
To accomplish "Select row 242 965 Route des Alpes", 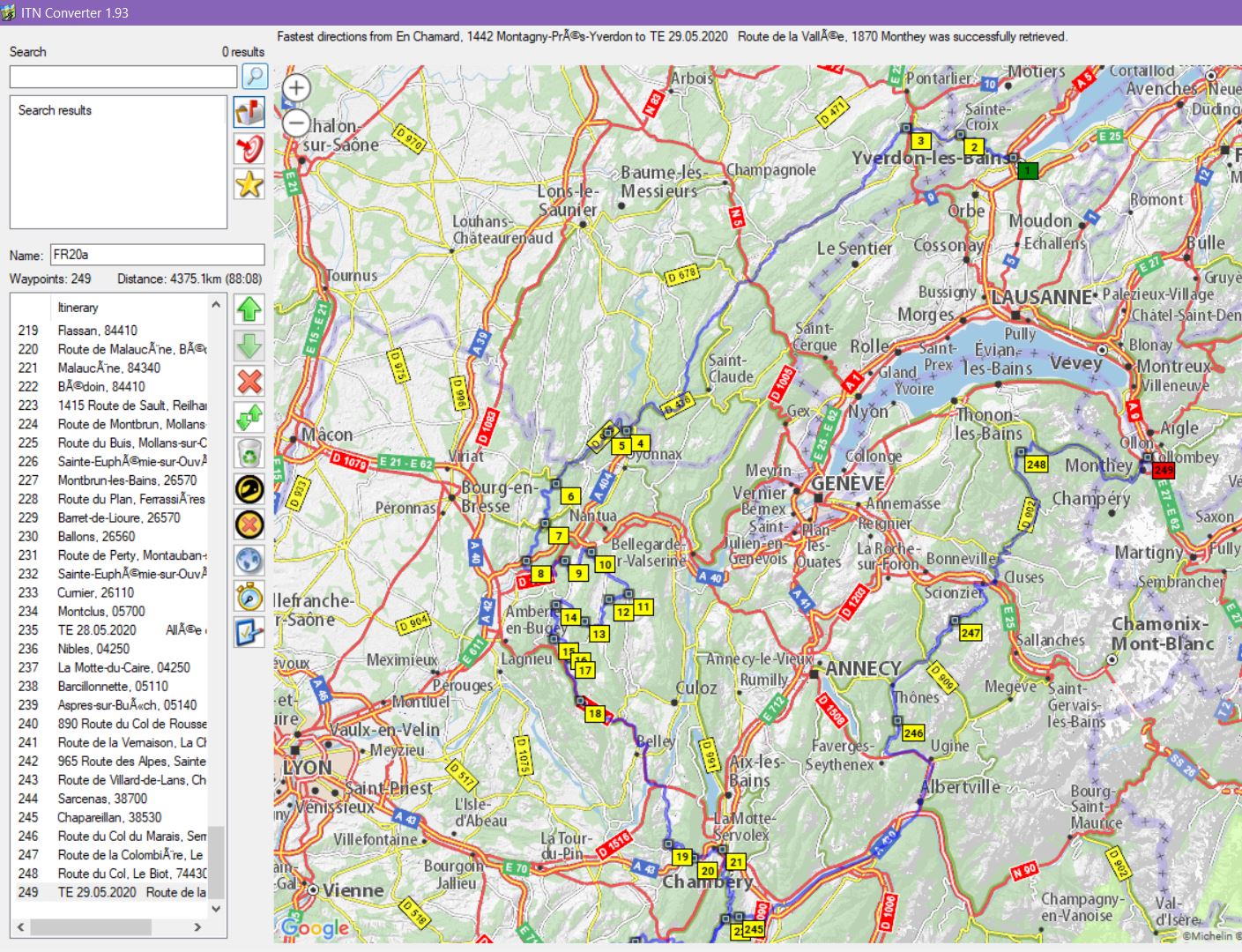I will click(109, 761).
